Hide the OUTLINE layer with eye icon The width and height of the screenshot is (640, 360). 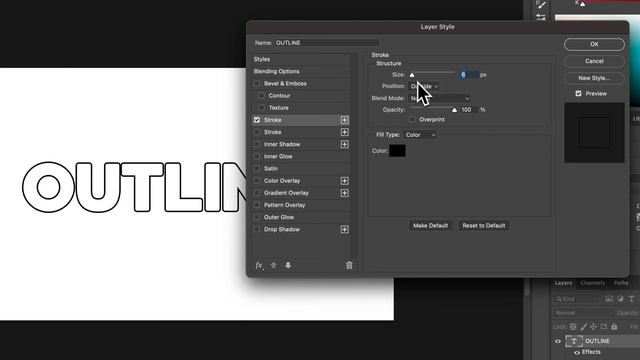click(x=558, y=341)
